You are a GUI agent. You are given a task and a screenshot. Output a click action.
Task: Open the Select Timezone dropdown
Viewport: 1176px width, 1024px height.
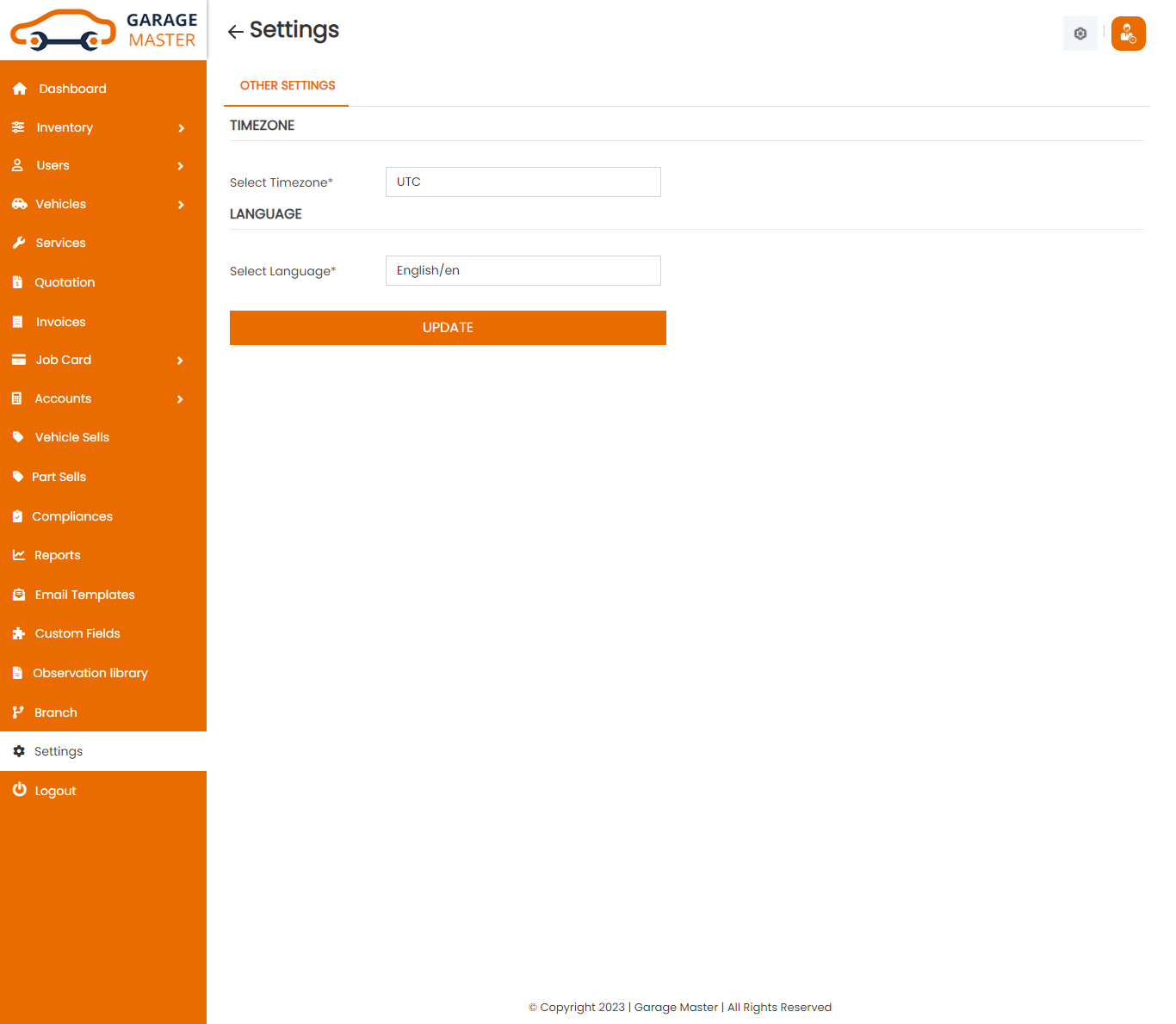click(x=523, y=182)
